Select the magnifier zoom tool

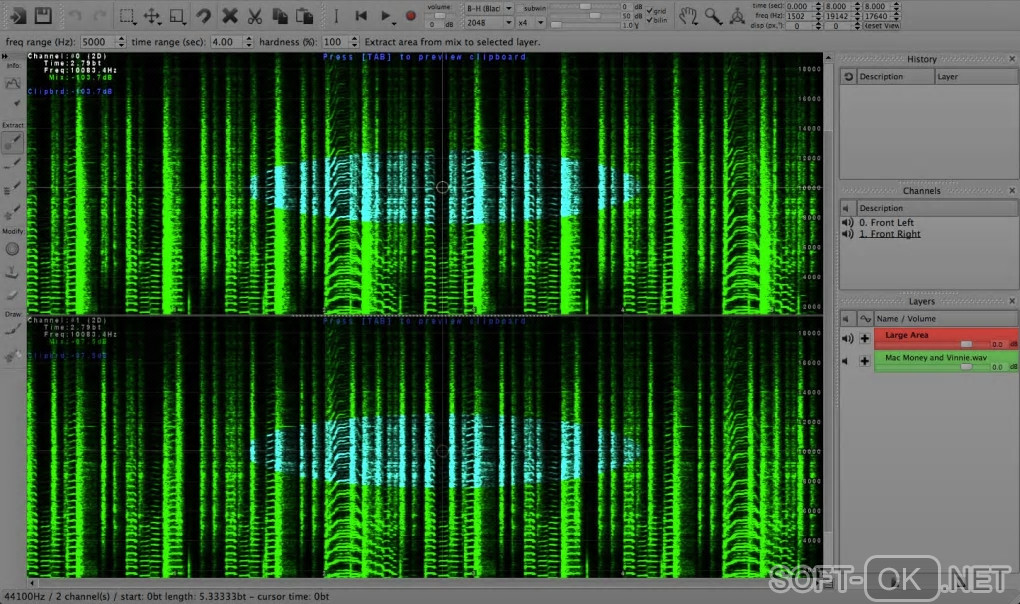713,15
